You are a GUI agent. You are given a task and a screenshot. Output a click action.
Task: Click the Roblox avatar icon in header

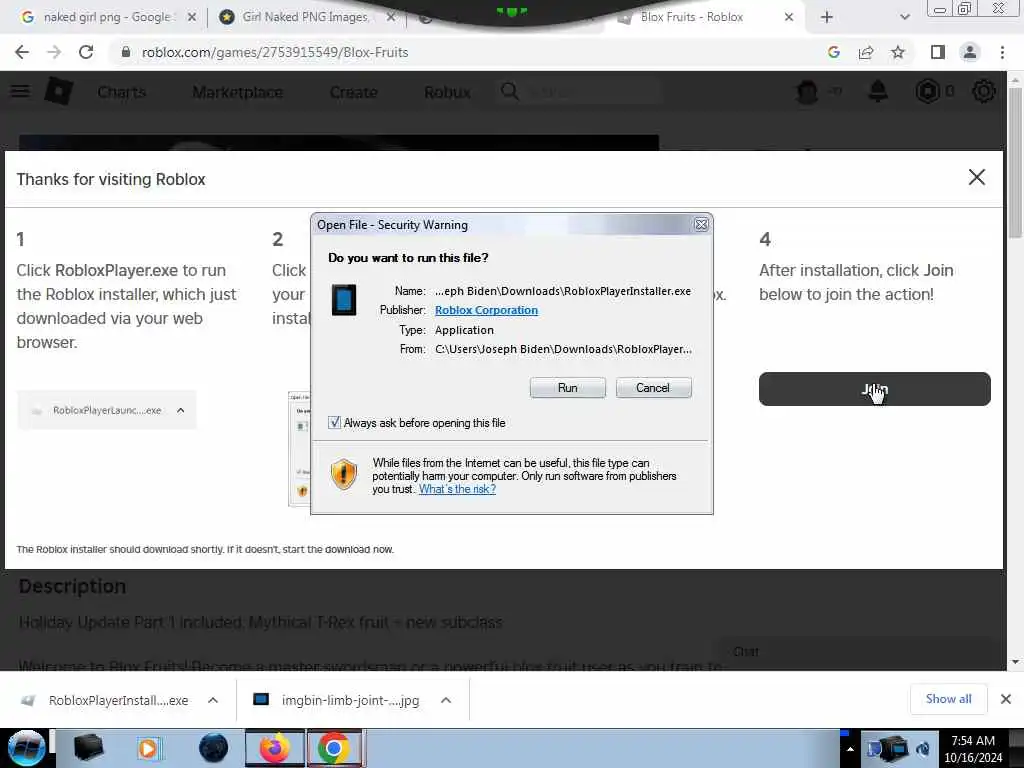[807, 91]
